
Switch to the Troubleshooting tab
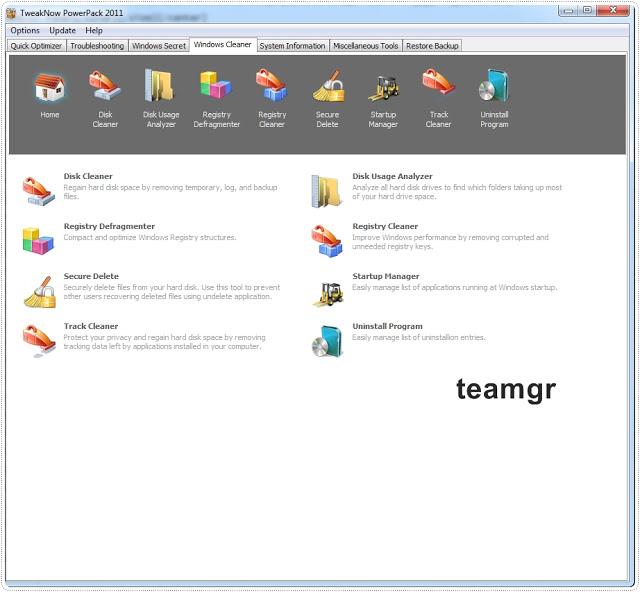(x=97, y=46)
